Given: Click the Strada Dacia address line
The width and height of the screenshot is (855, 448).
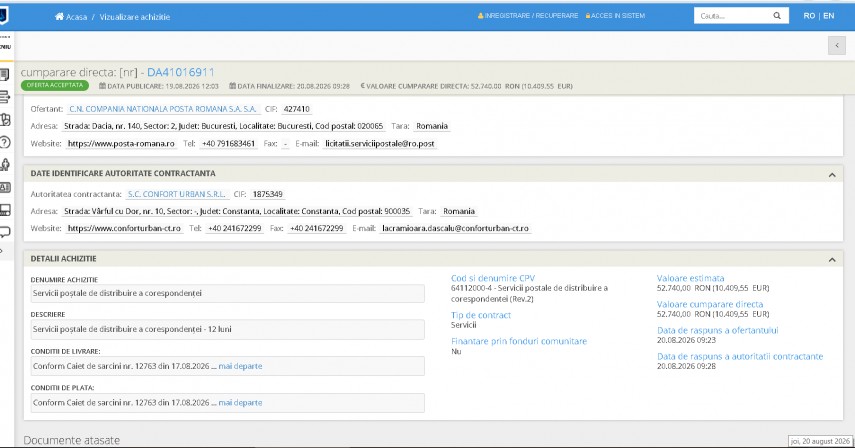Looking at the screenshot, I should point(224,126).
